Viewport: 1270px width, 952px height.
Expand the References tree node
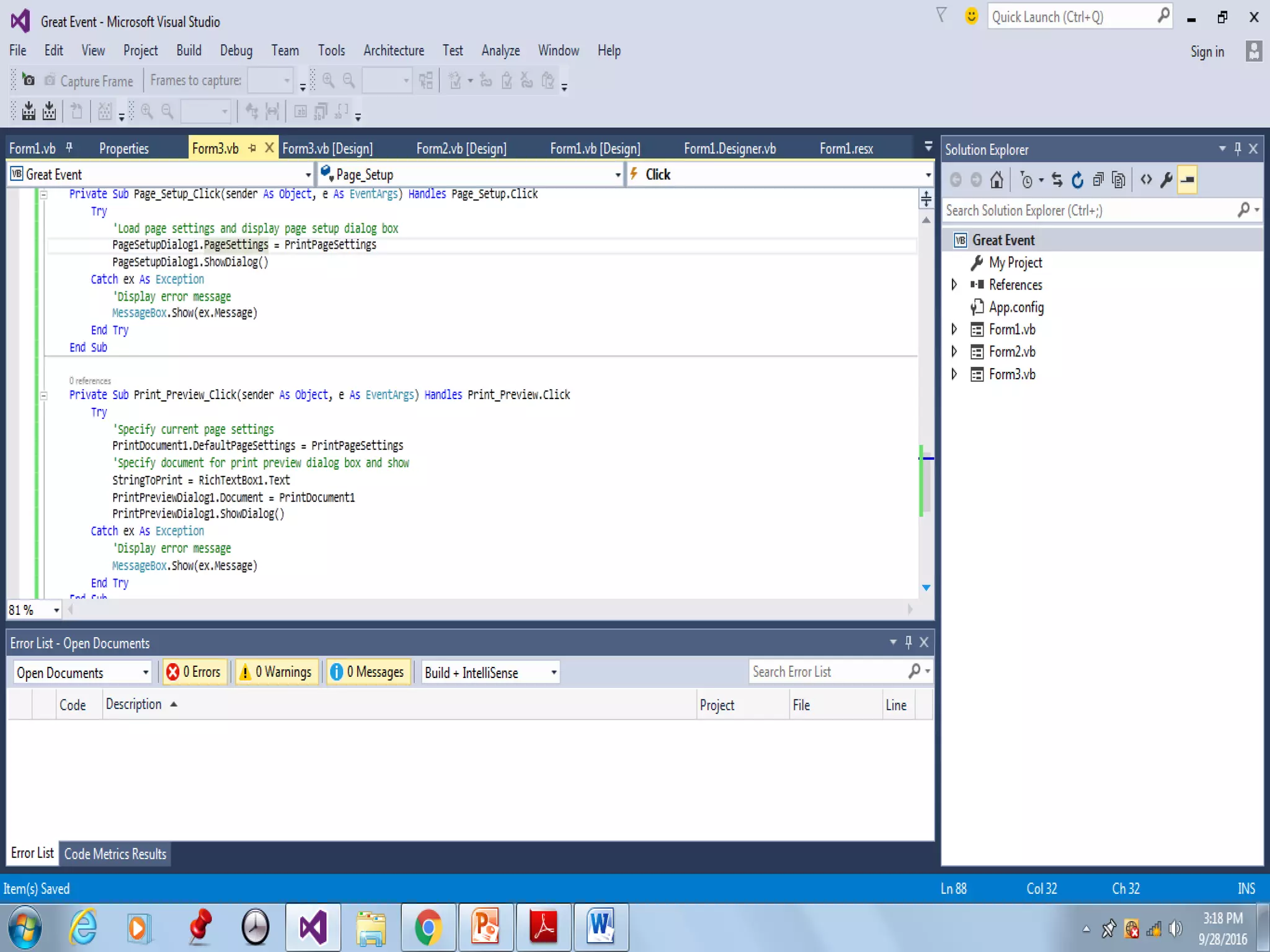pos(954,284)
